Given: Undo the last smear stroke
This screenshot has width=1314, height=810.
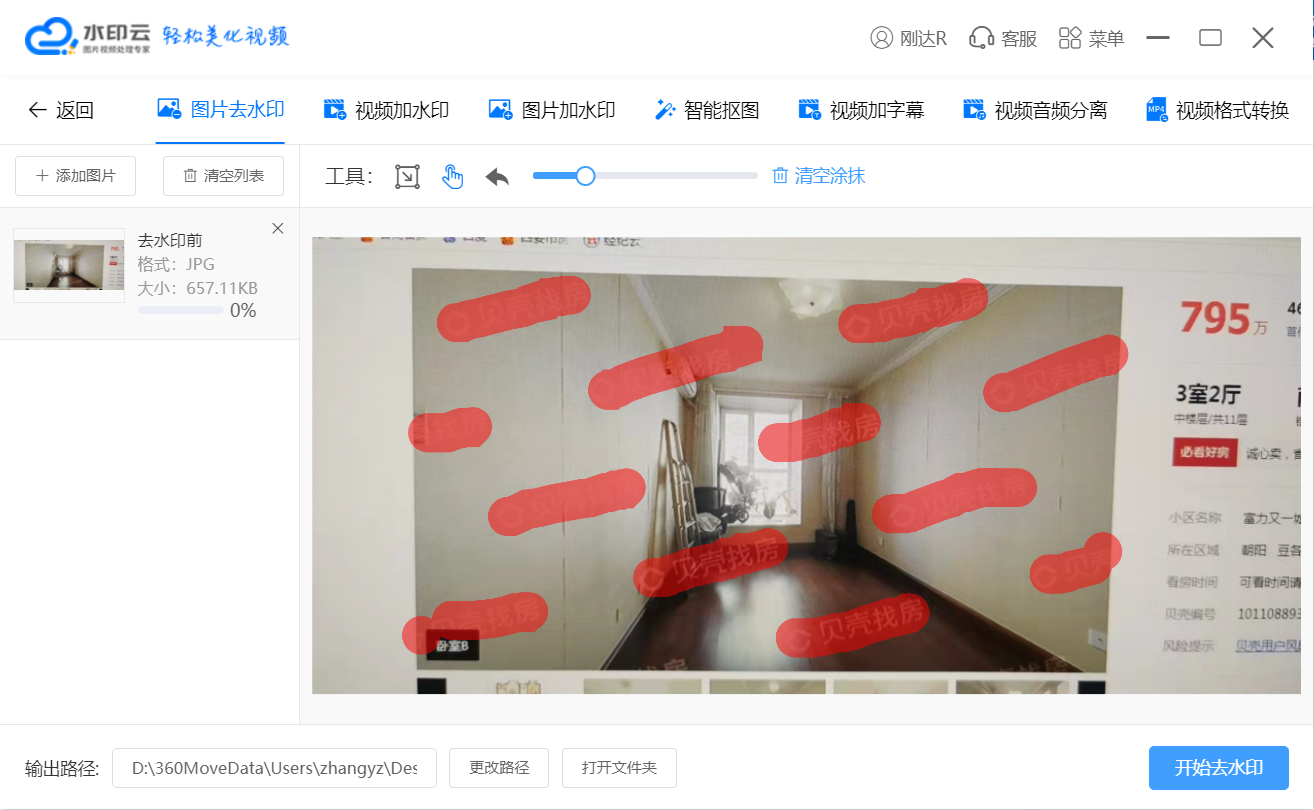Looking at the screenshot, I should click(x=497, y=177).
